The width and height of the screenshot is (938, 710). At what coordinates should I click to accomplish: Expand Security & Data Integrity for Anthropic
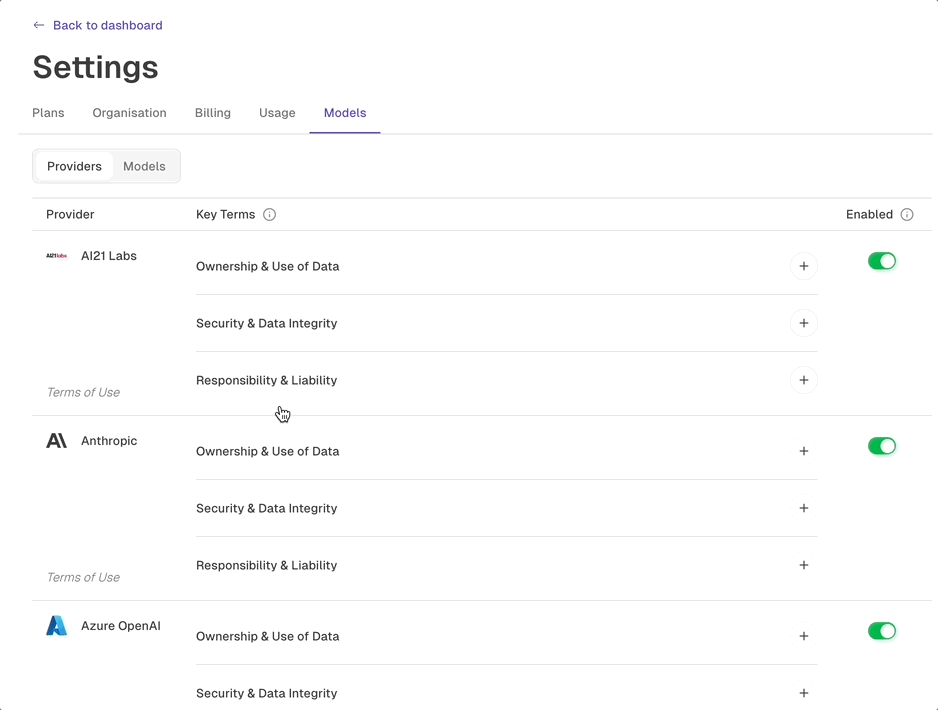point(804,508)
